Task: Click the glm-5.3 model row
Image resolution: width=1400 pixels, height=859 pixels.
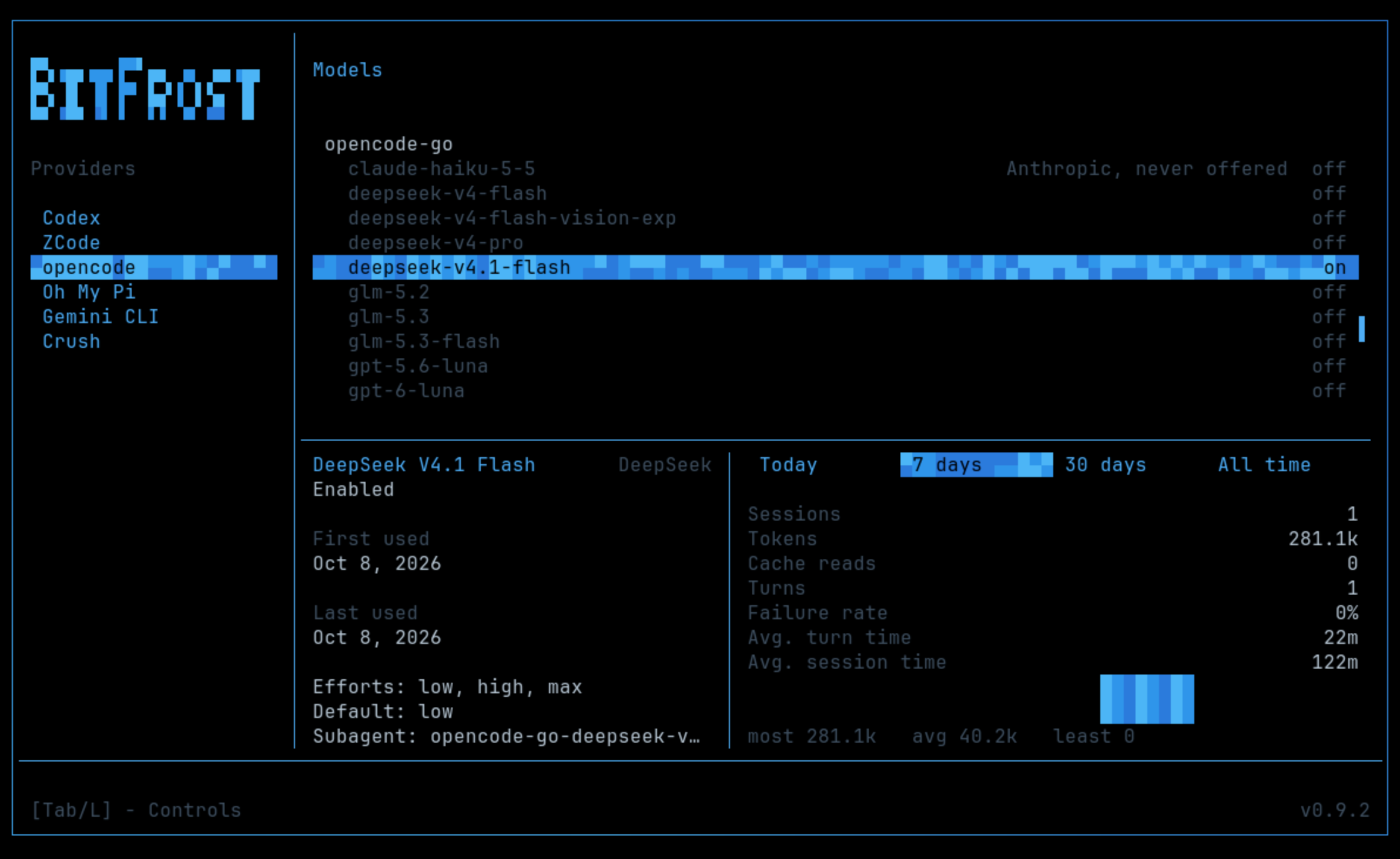Action: pos(835,317)
